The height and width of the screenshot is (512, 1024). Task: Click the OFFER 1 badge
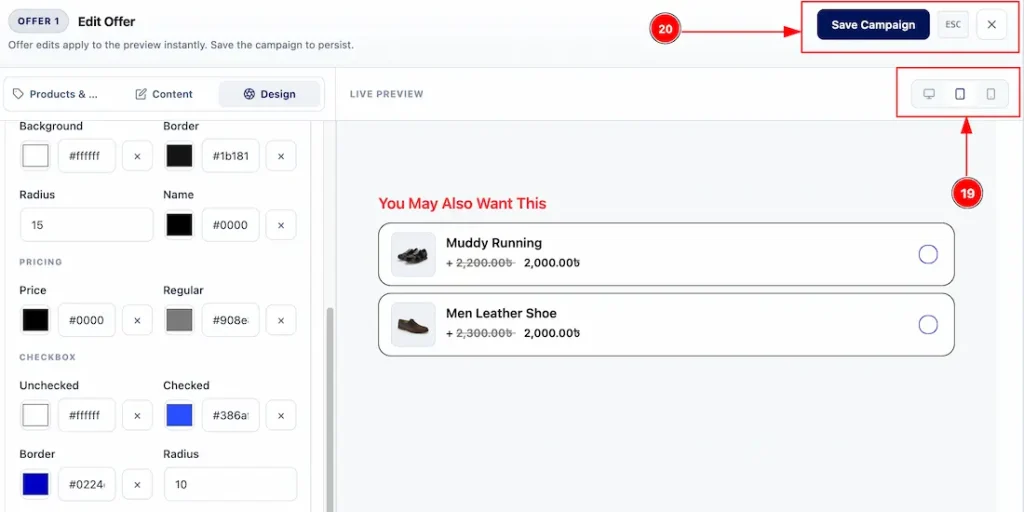click(39, 22)
